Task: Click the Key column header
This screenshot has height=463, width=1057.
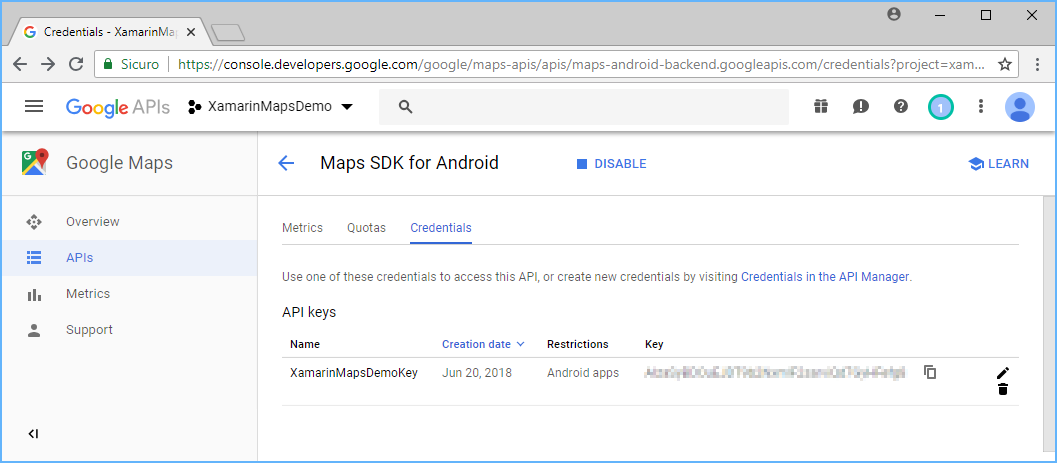Action: point(654,344)
